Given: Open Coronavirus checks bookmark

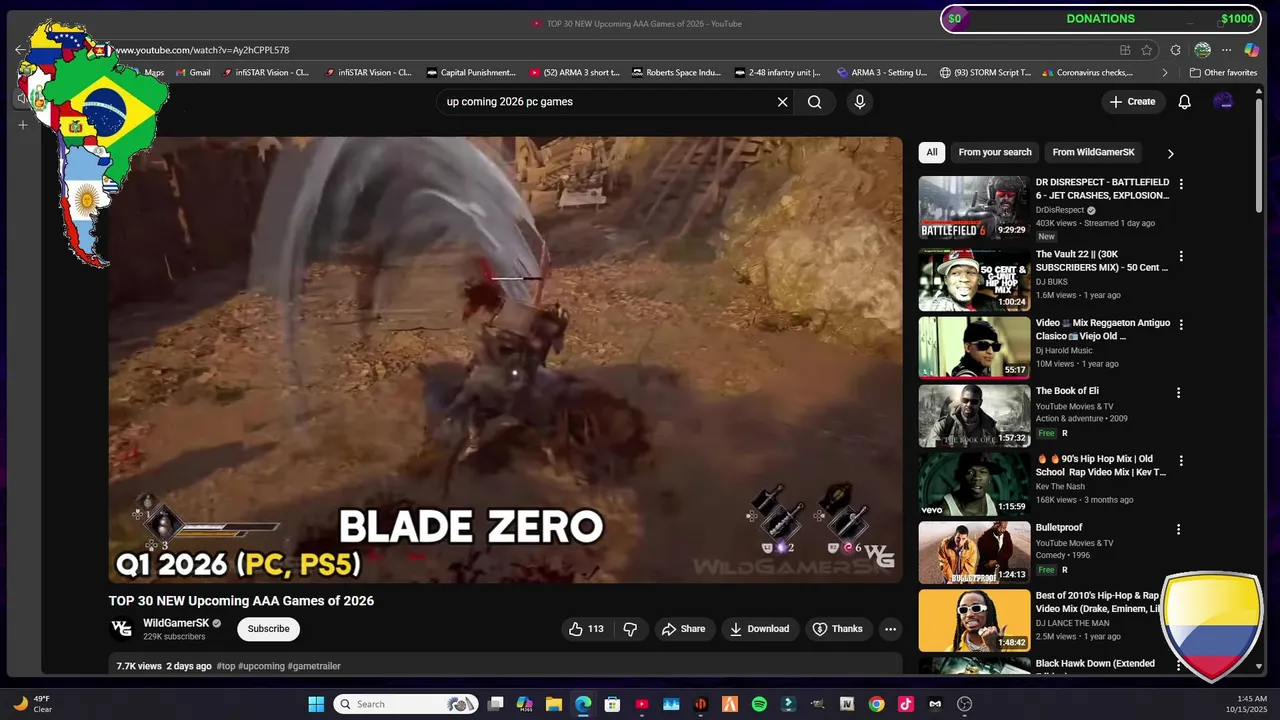Looking at the screenshot, I should [1088, 73].
